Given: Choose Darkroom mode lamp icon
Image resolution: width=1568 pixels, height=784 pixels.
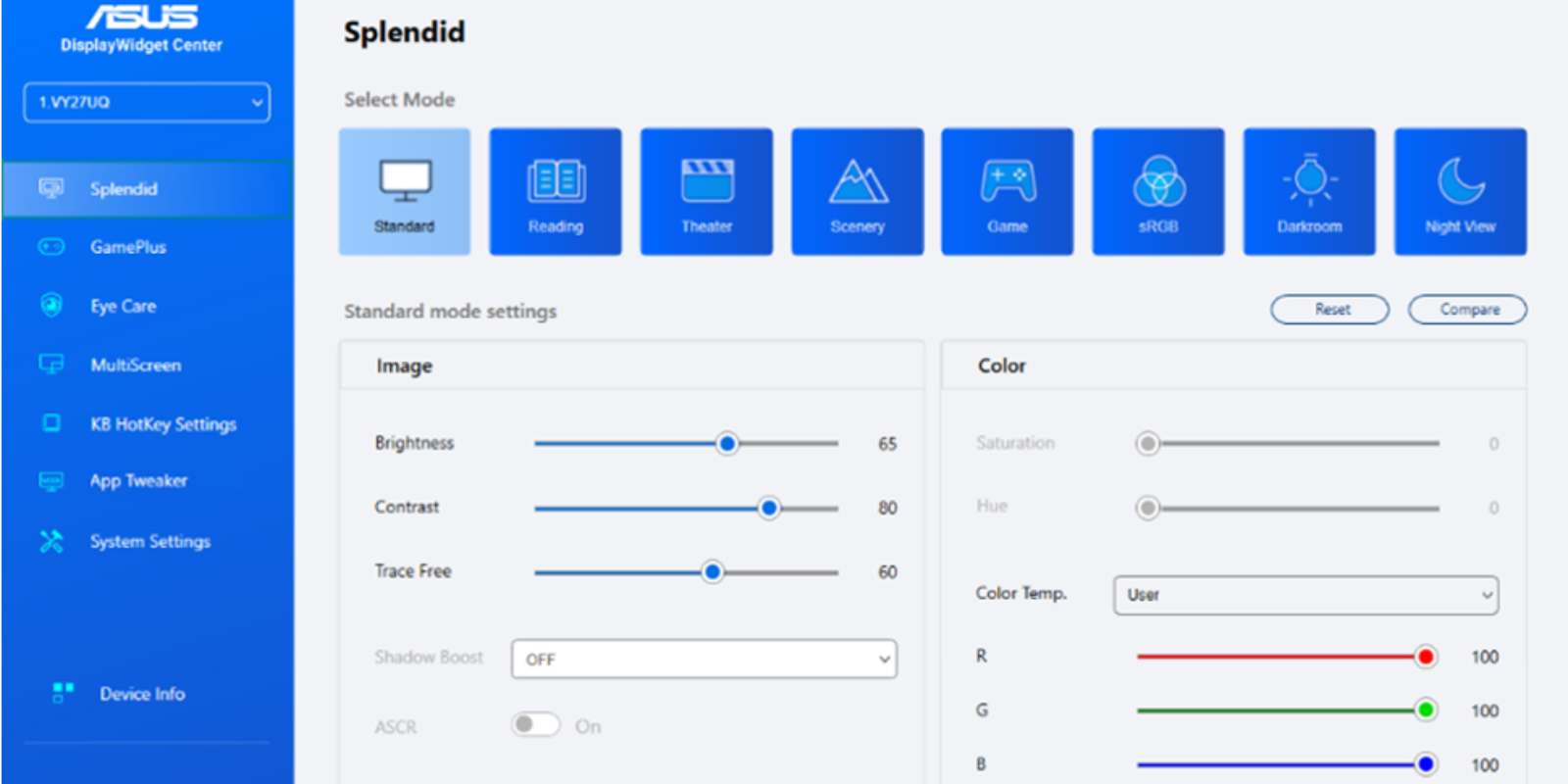Looking at the screenshot, I should [1309, 180].
